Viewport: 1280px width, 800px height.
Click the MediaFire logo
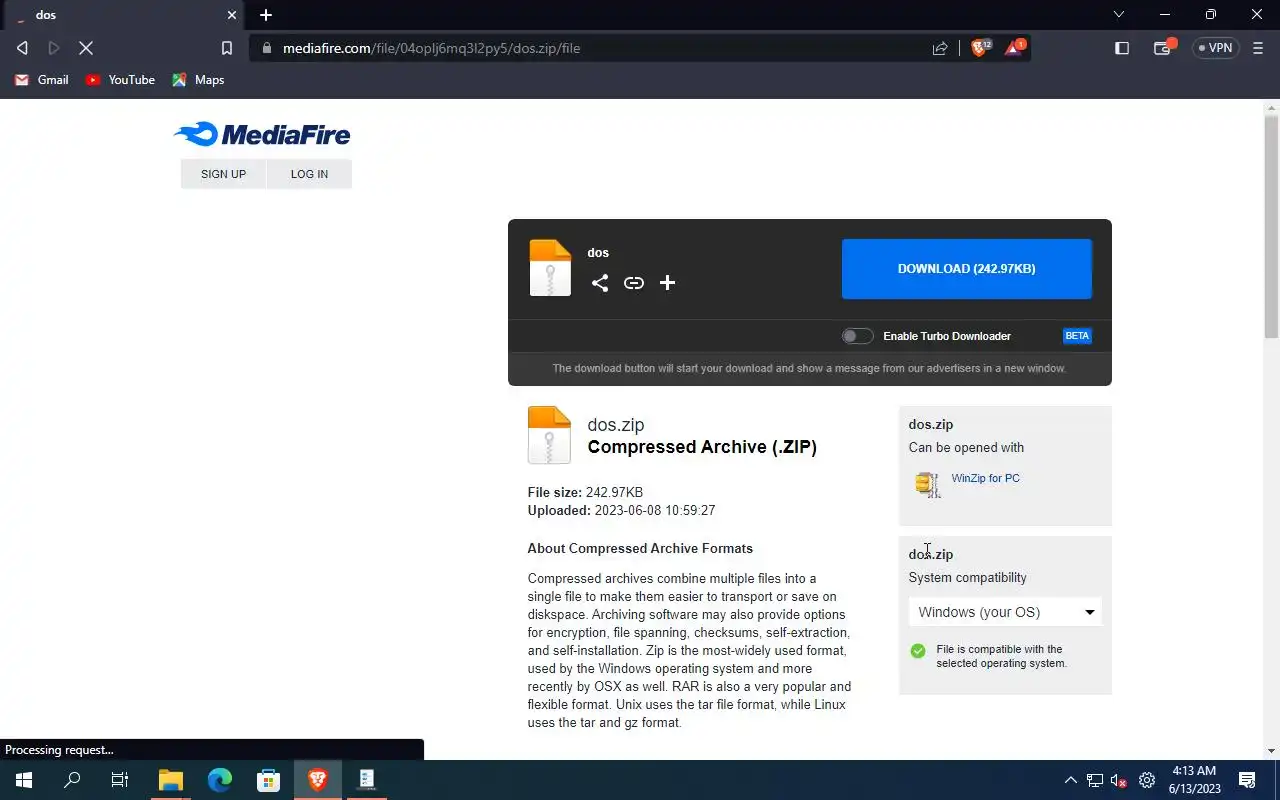tap(262, 134)
